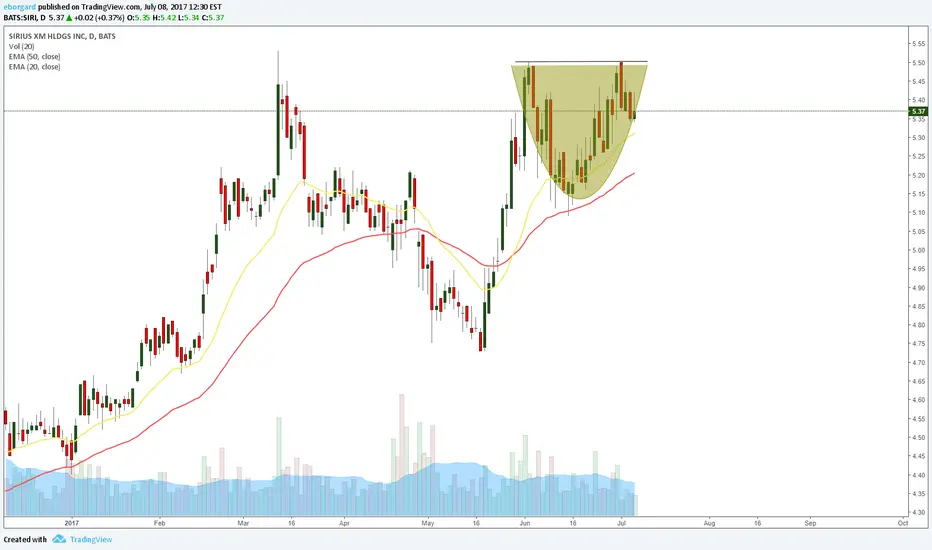Click the dotted current-price line at 5.37

tap(456, 111)
